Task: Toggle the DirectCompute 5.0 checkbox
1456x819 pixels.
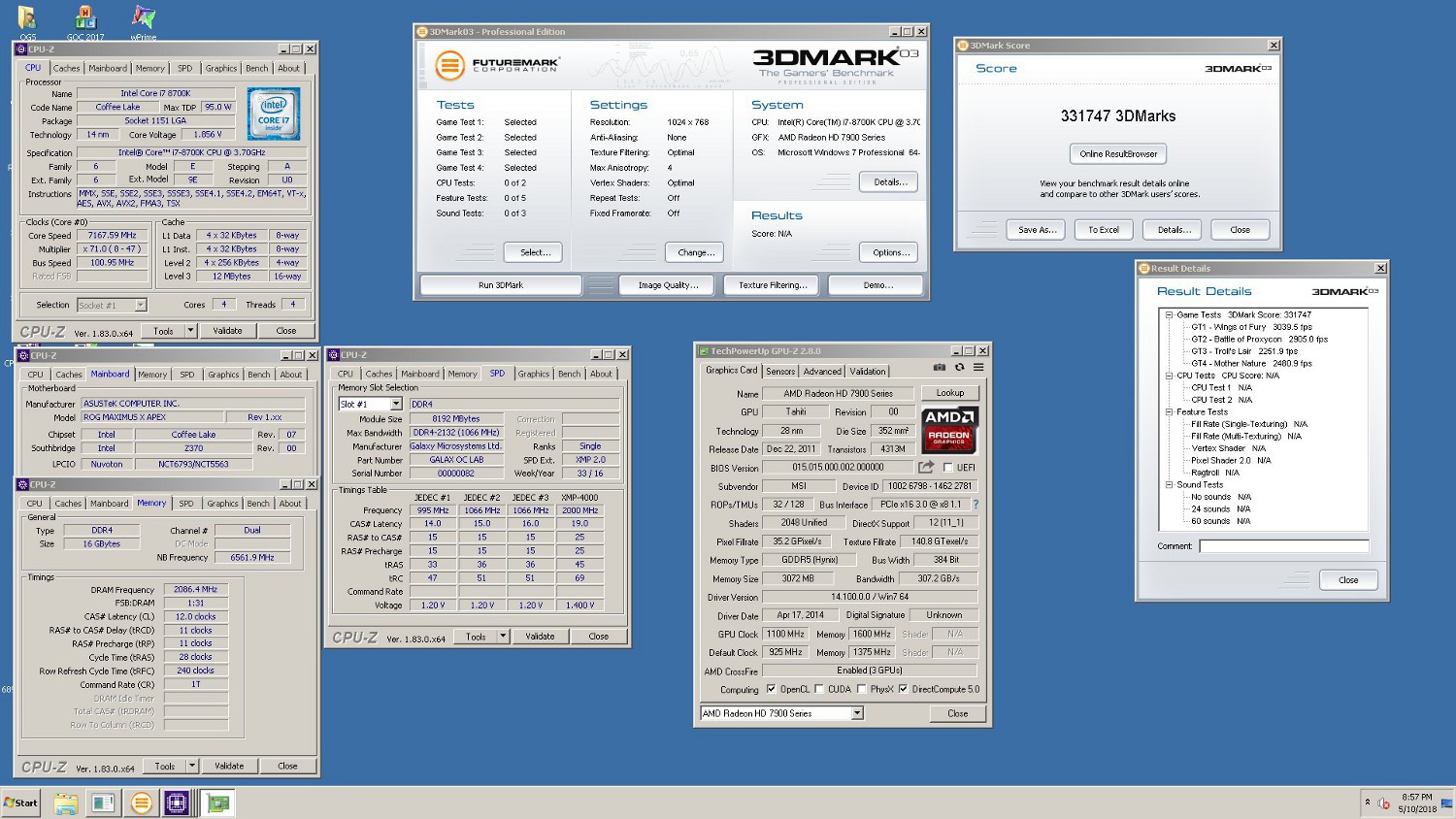Action: click(903, 689)
